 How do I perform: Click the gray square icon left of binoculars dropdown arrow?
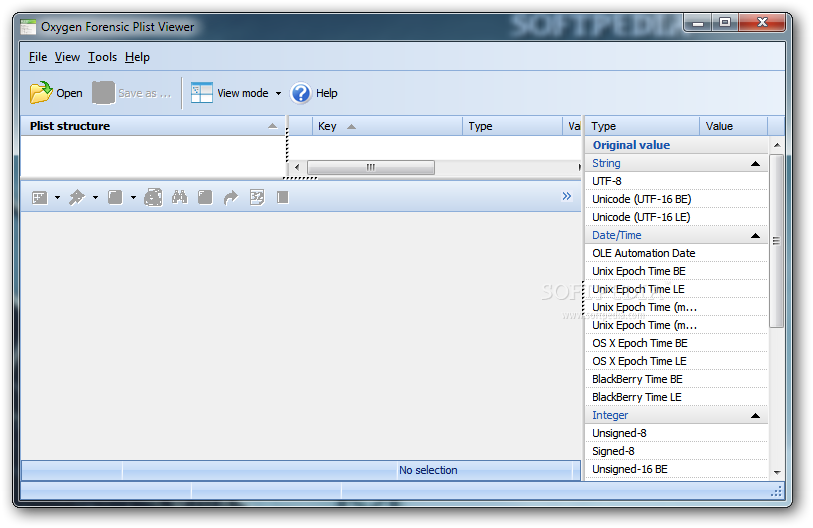[115, 197]
